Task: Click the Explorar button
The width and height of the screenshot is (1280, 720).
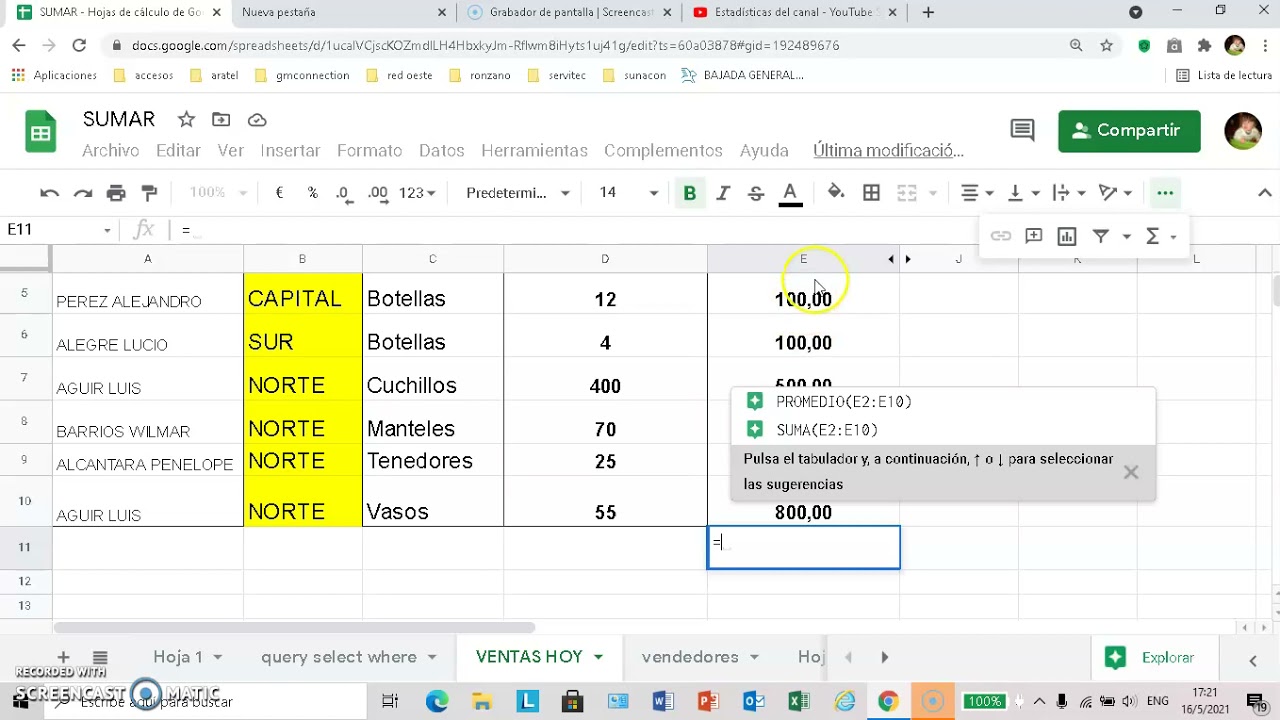Action: pos(1155,657)
